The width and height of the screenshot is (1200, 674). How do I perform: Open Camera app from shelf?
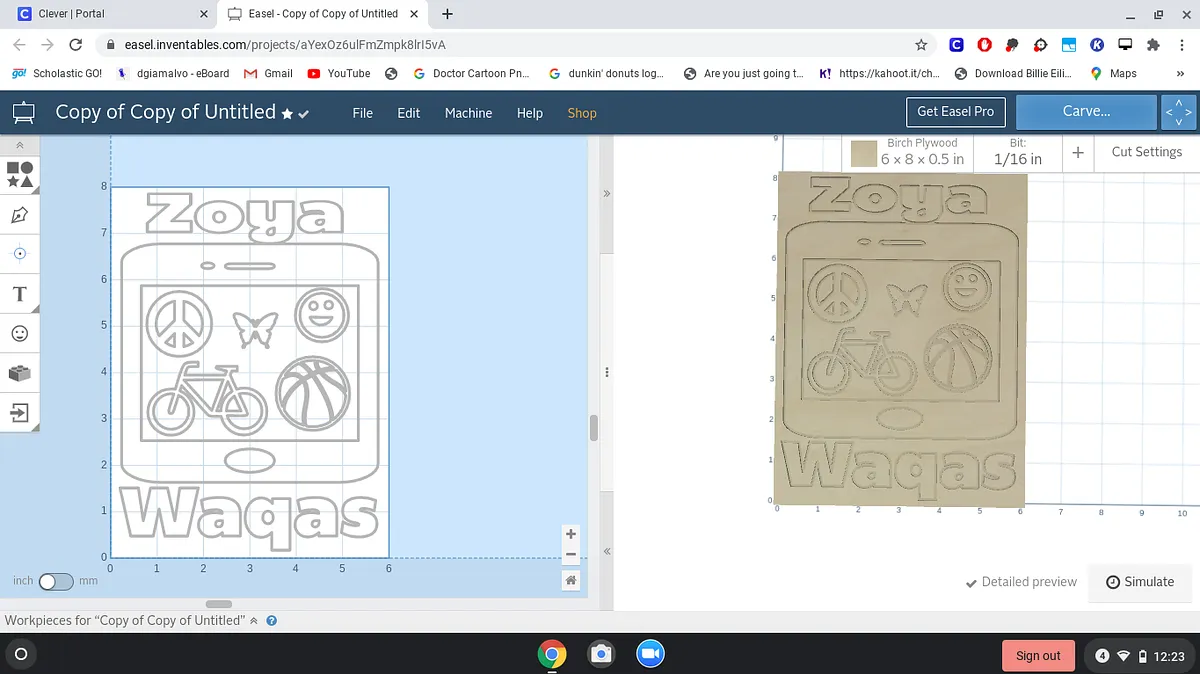pos(601,654)
